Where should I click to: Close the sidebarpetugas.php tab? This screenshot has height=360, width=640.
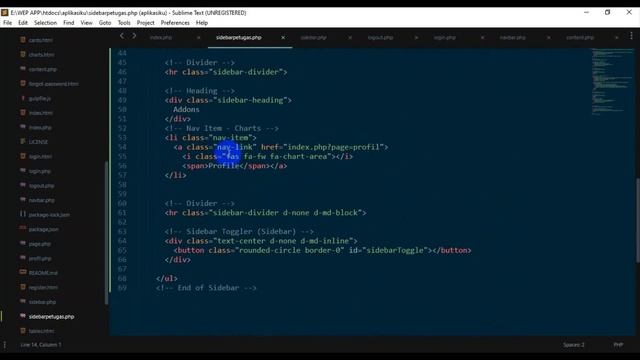click(x=283, y=38)
